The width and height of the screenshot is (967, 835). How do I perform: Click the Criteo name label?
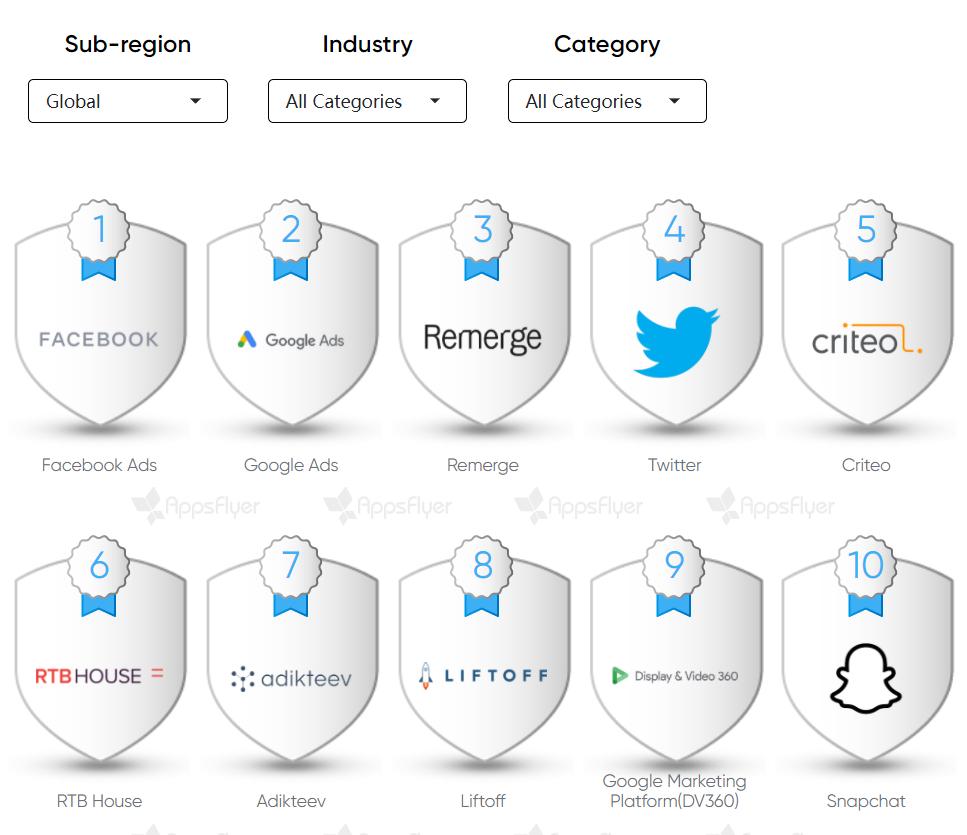pos(866,465)
